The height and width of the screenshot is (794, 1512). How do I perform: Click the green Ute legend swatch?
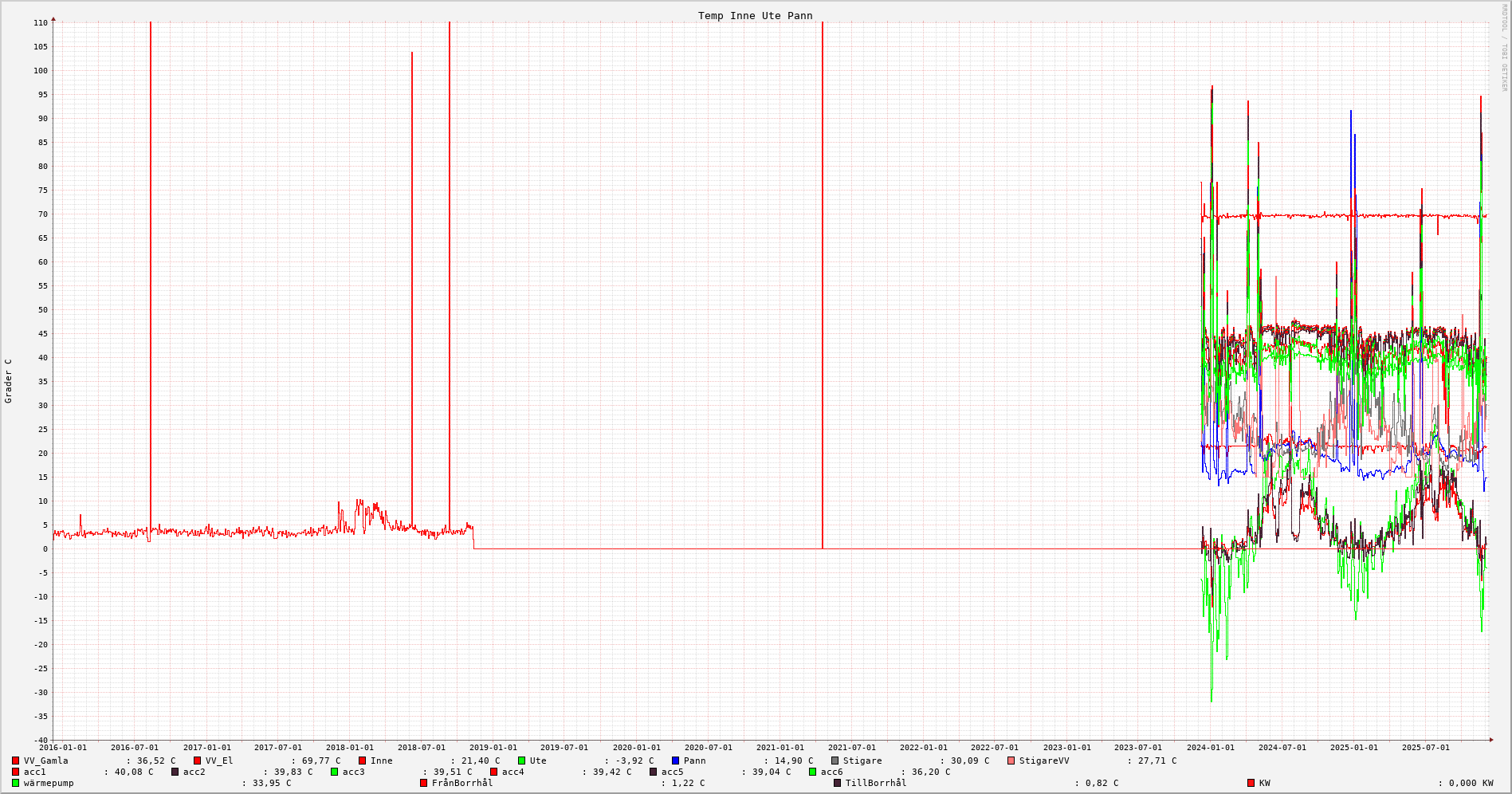pyautogui.click(x=522, y=761)
